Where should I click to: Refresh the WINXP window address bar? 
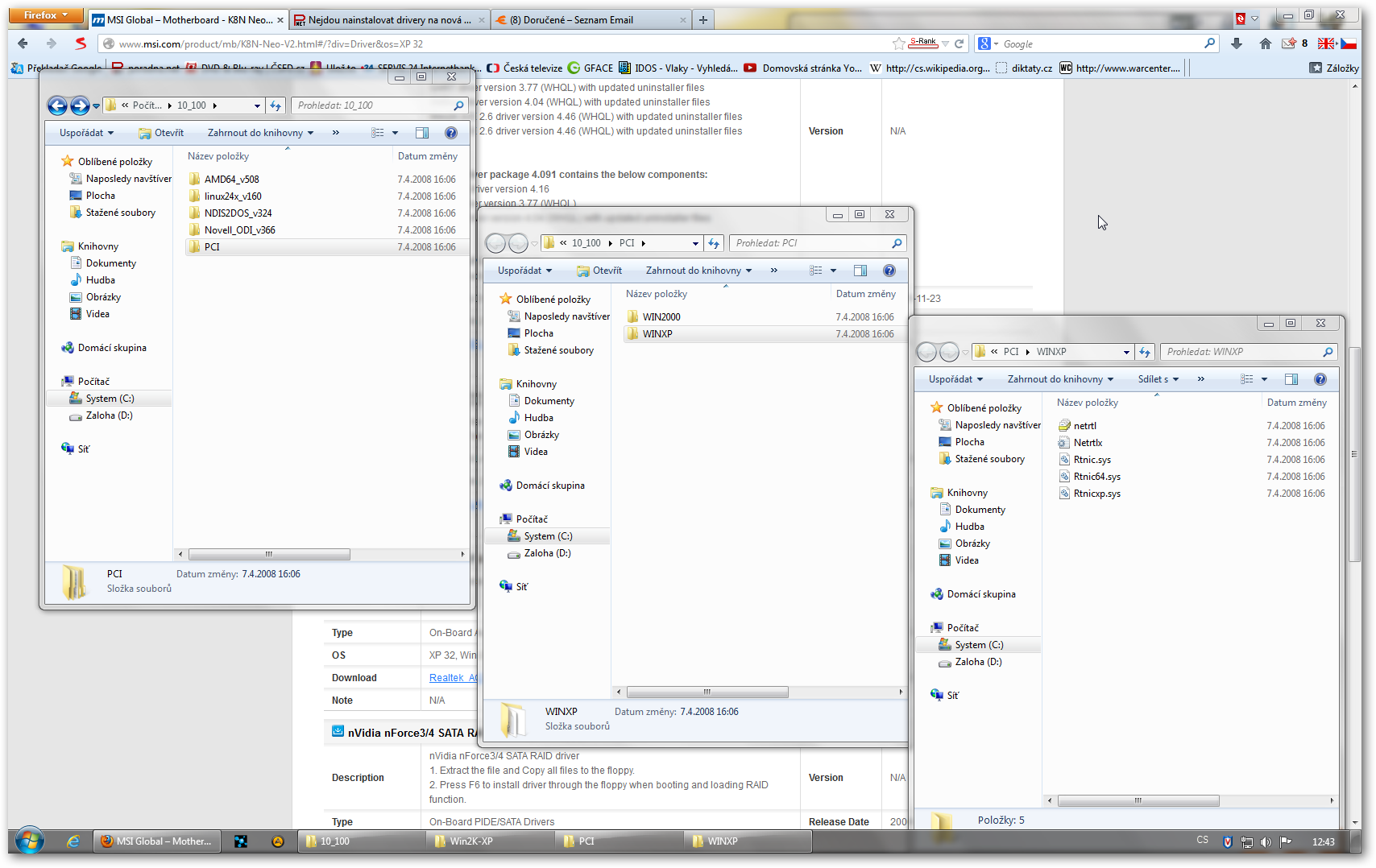click(1145, 352)
